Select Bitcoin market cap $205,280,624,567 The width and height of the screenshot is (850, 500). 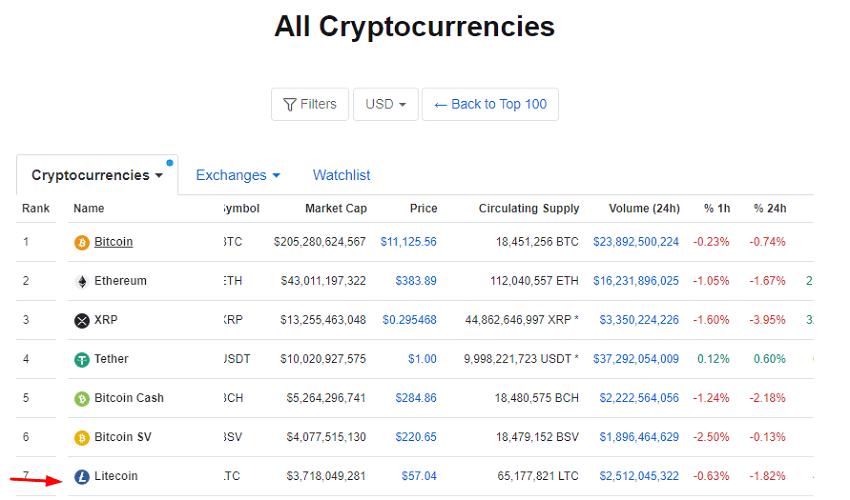pyautogui.click(x=320, y=242)
